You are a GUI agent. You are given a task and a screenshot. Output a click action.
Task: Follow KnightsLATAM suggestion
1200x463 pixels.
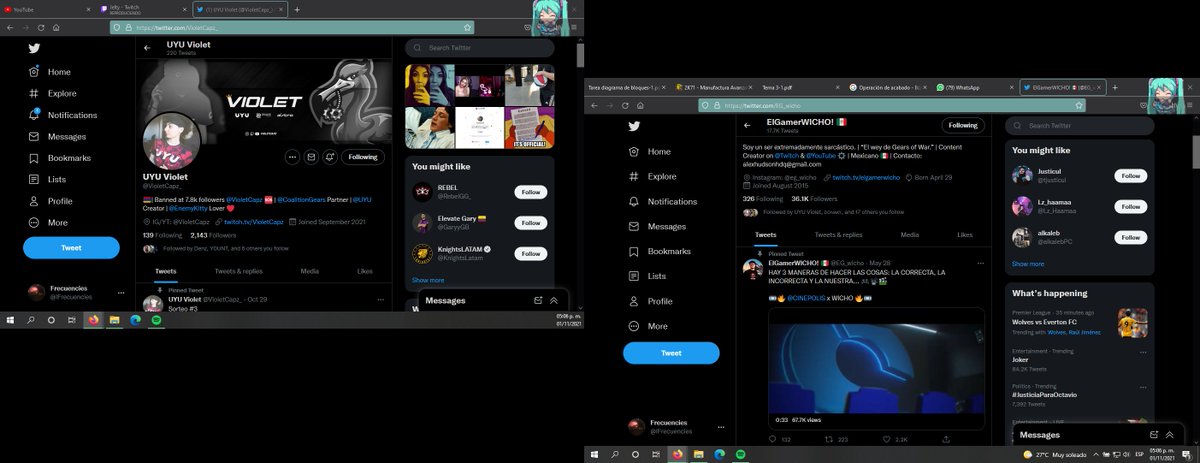pos(530,254)
